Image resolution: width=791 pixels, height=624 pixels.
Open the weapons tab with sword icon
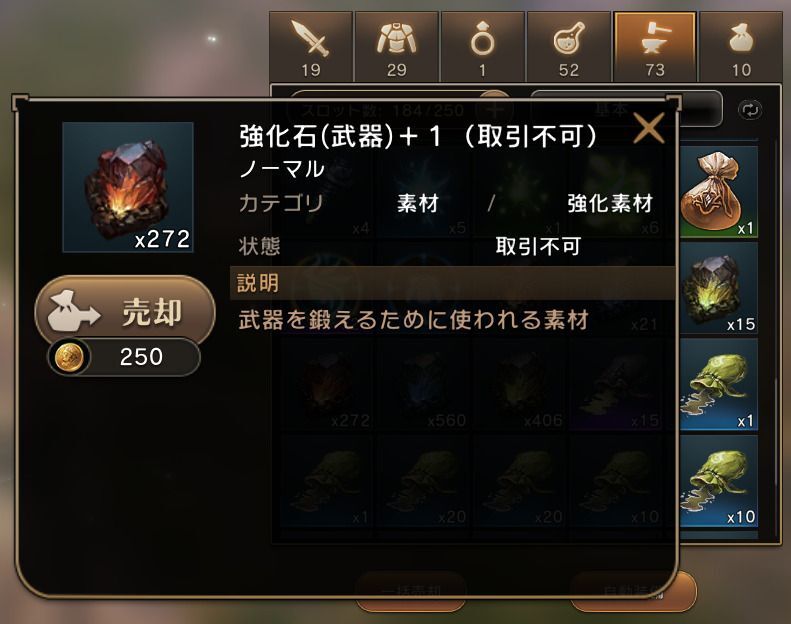click(x=311, y=46)
